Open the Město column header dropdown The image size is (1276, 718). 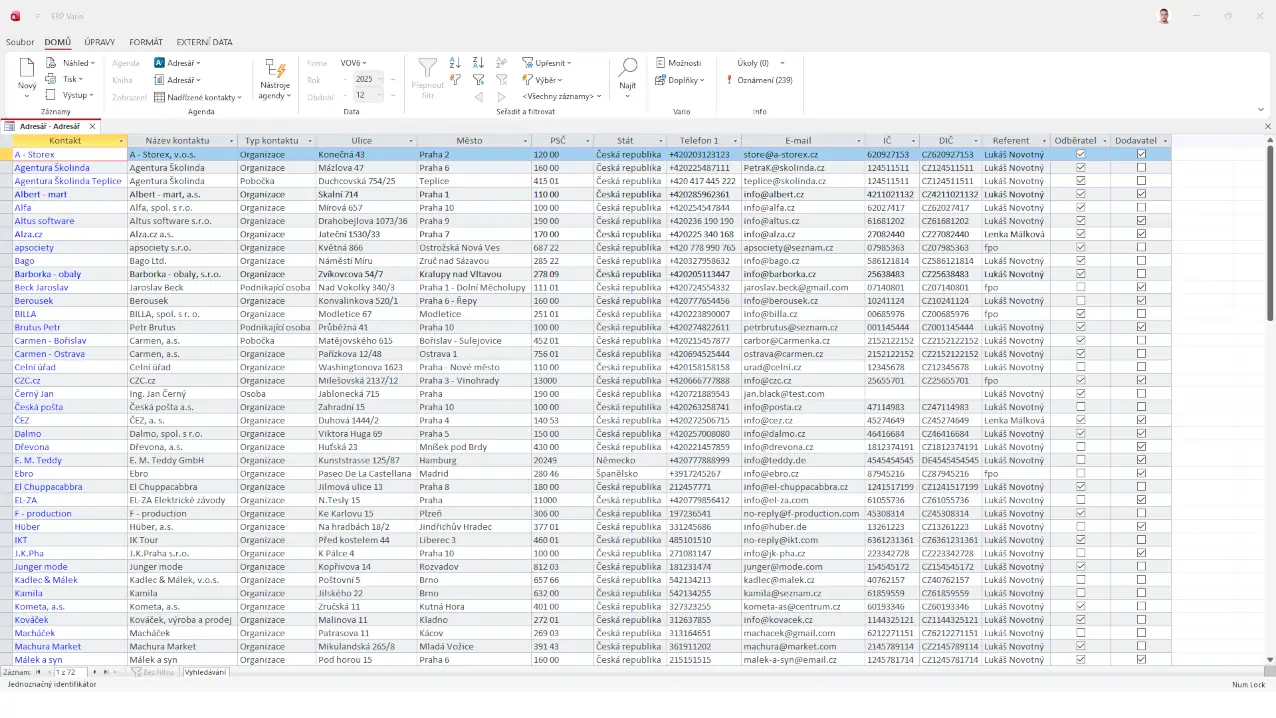pyautogui.click(x=523, y=141)
